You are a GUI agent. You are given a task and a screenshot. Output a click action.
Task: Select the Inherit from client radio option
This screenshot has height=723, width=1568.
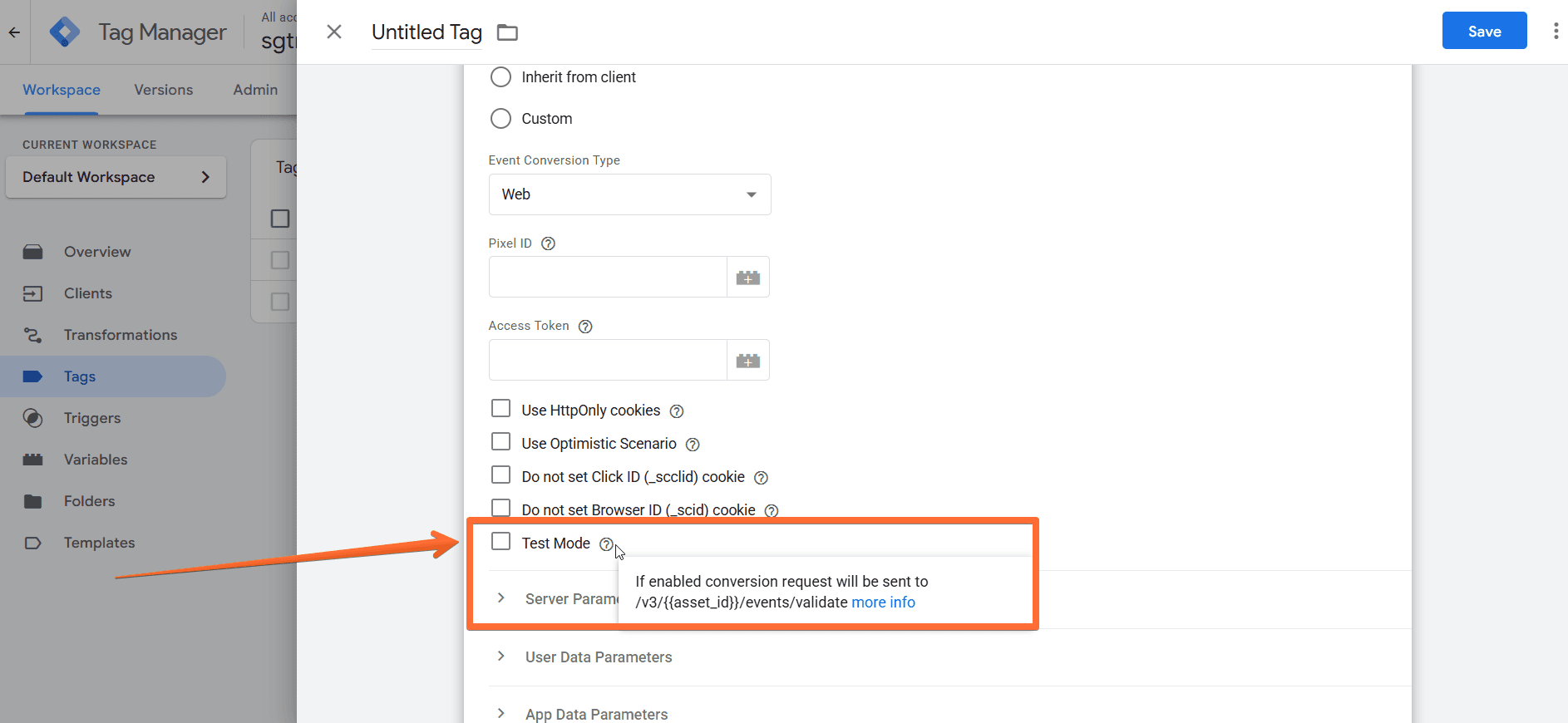[500, 77]
